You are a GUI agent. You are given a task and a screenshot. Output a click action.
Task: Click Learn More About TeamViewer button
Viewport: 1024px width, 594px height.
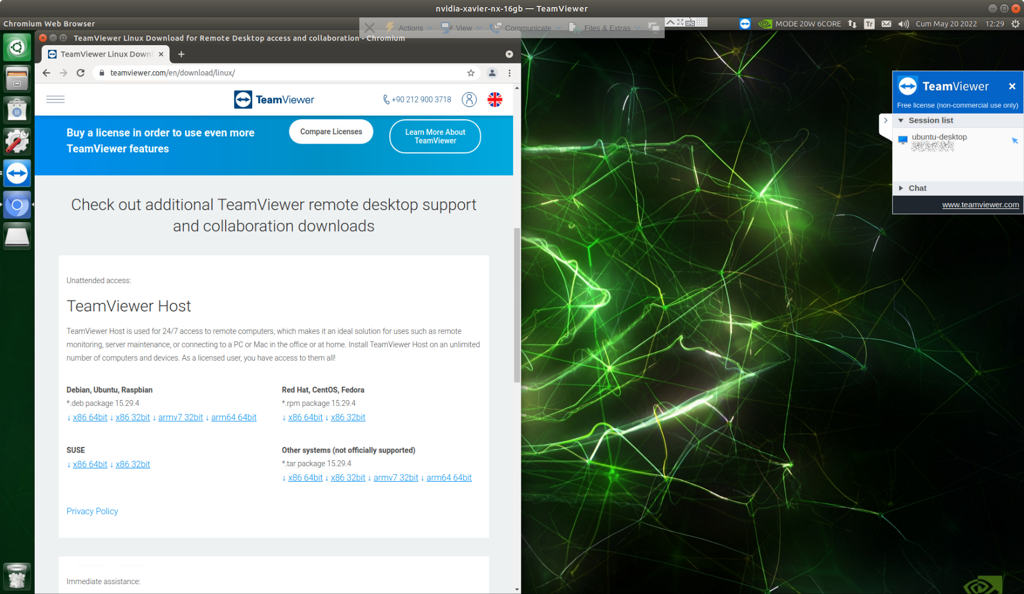click(435, 136)
